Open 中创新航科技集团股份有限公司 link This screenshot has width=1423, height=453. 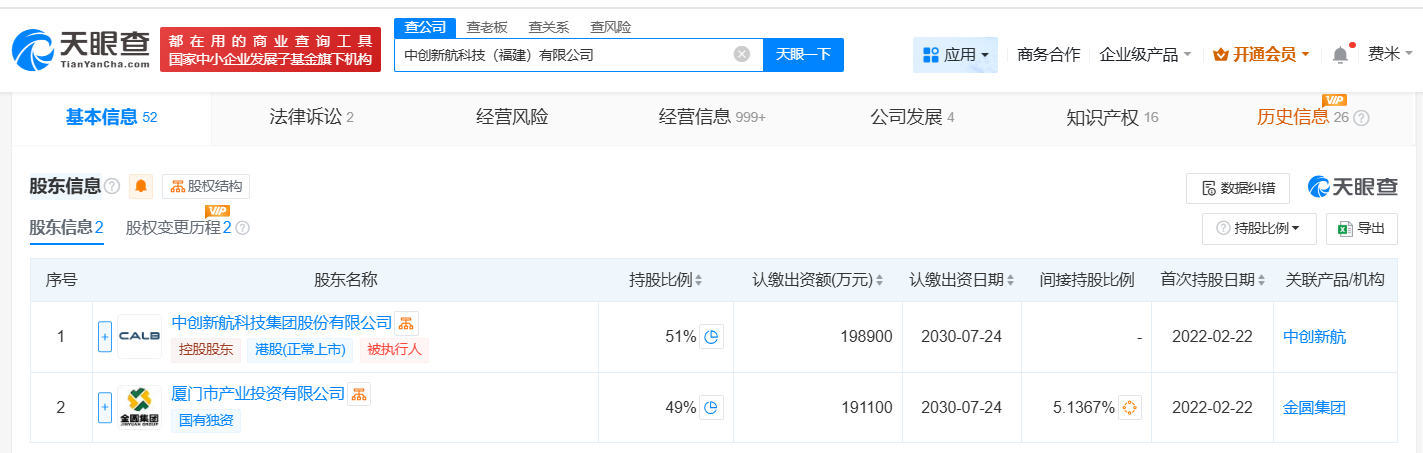click(x=282, y=323)
